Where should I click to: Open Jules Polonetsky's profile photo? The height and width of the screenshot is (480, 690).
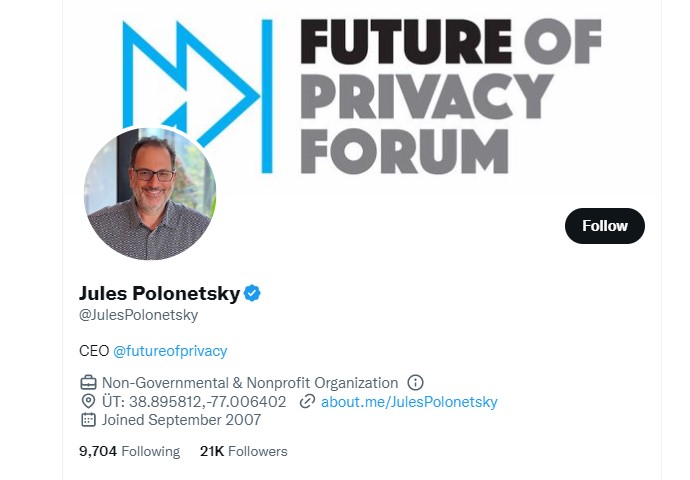[149, 193]
